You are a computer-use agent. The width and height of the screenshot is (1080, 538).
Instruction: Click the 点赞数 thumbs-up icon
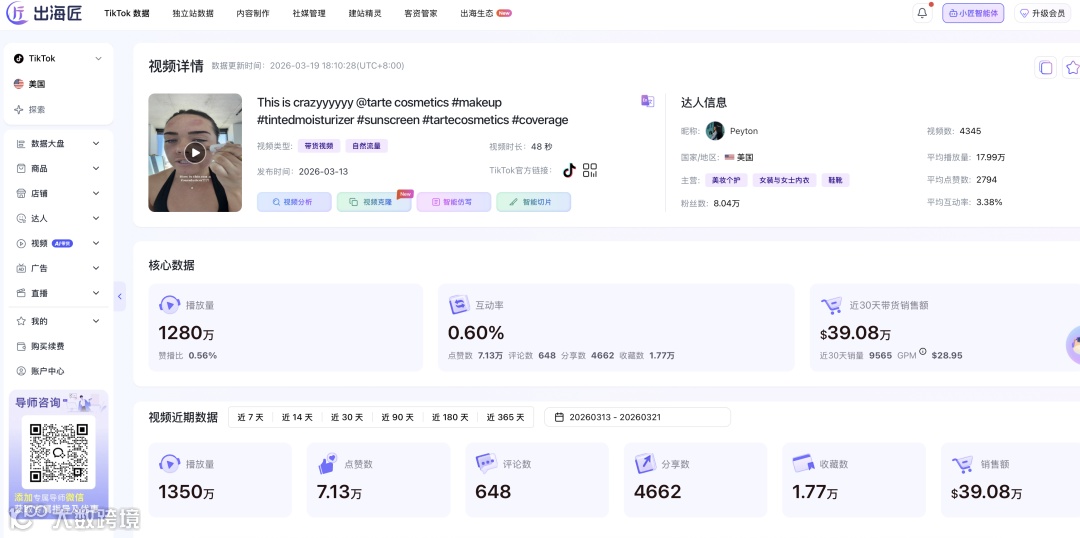[328, 463]
